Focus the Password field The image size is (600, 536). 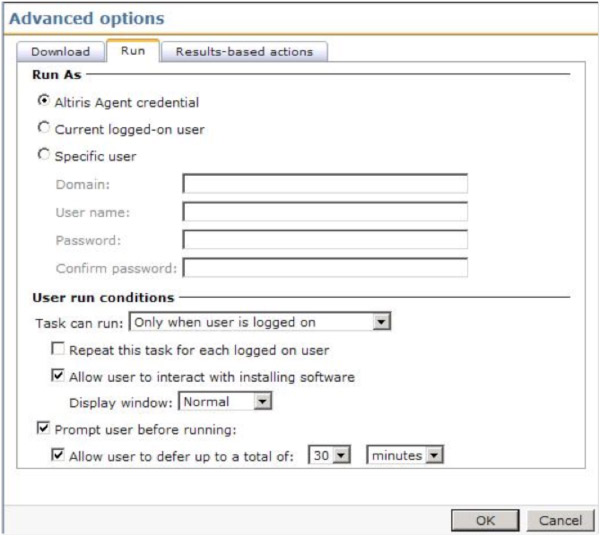click(x=325, y=239)
